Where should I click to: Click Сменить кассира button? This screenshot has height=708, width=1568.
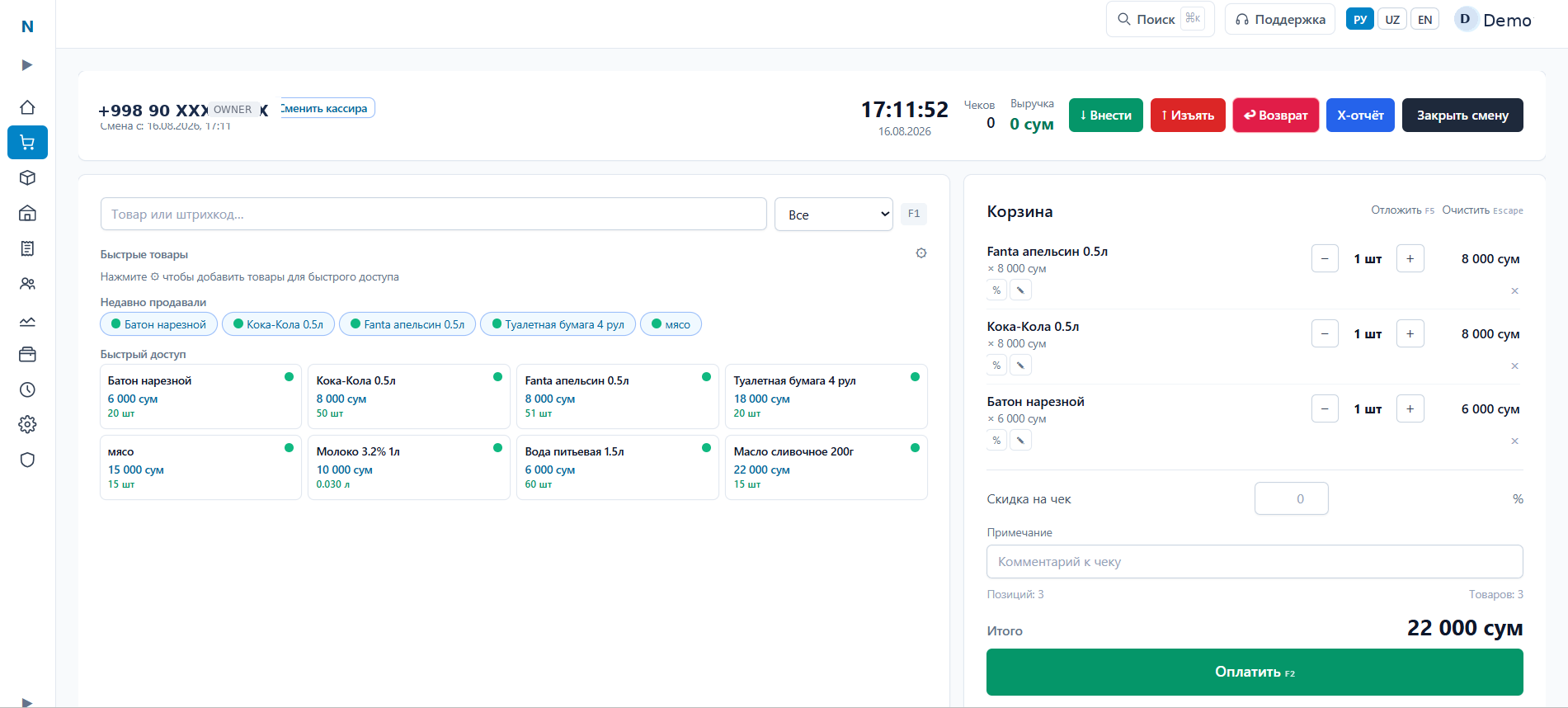pyautogui.click(x=327, y=108)
